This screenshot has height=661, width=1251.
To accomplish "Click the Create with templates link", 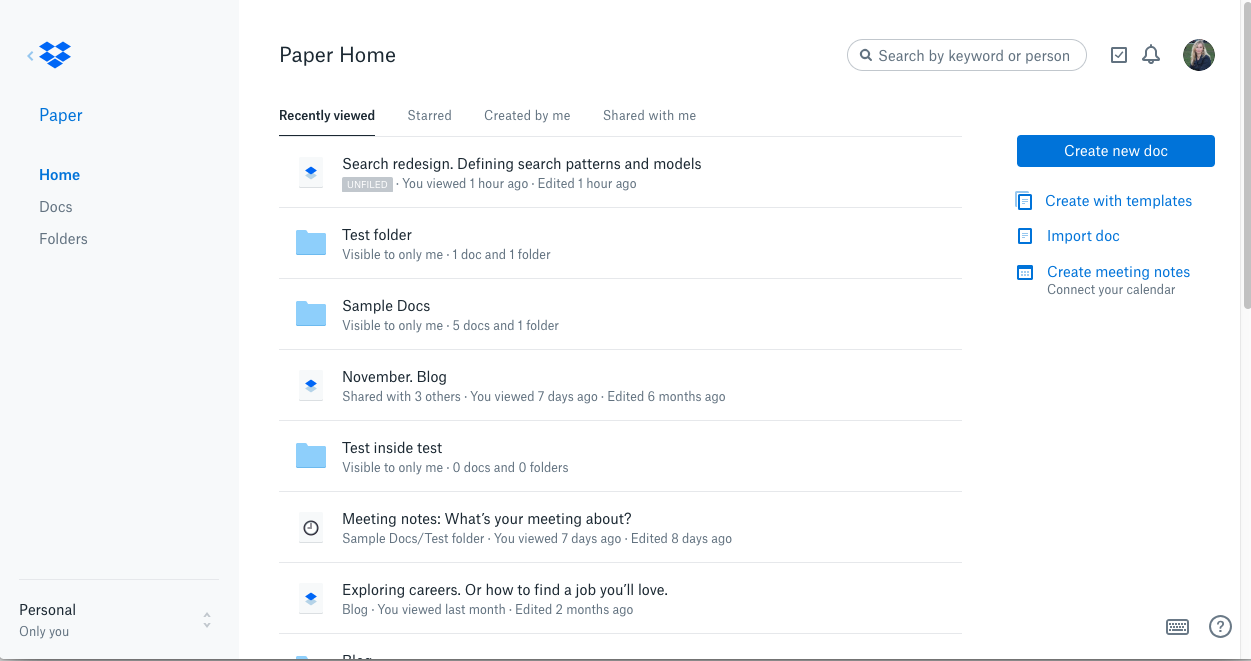I will point(1118,201).
